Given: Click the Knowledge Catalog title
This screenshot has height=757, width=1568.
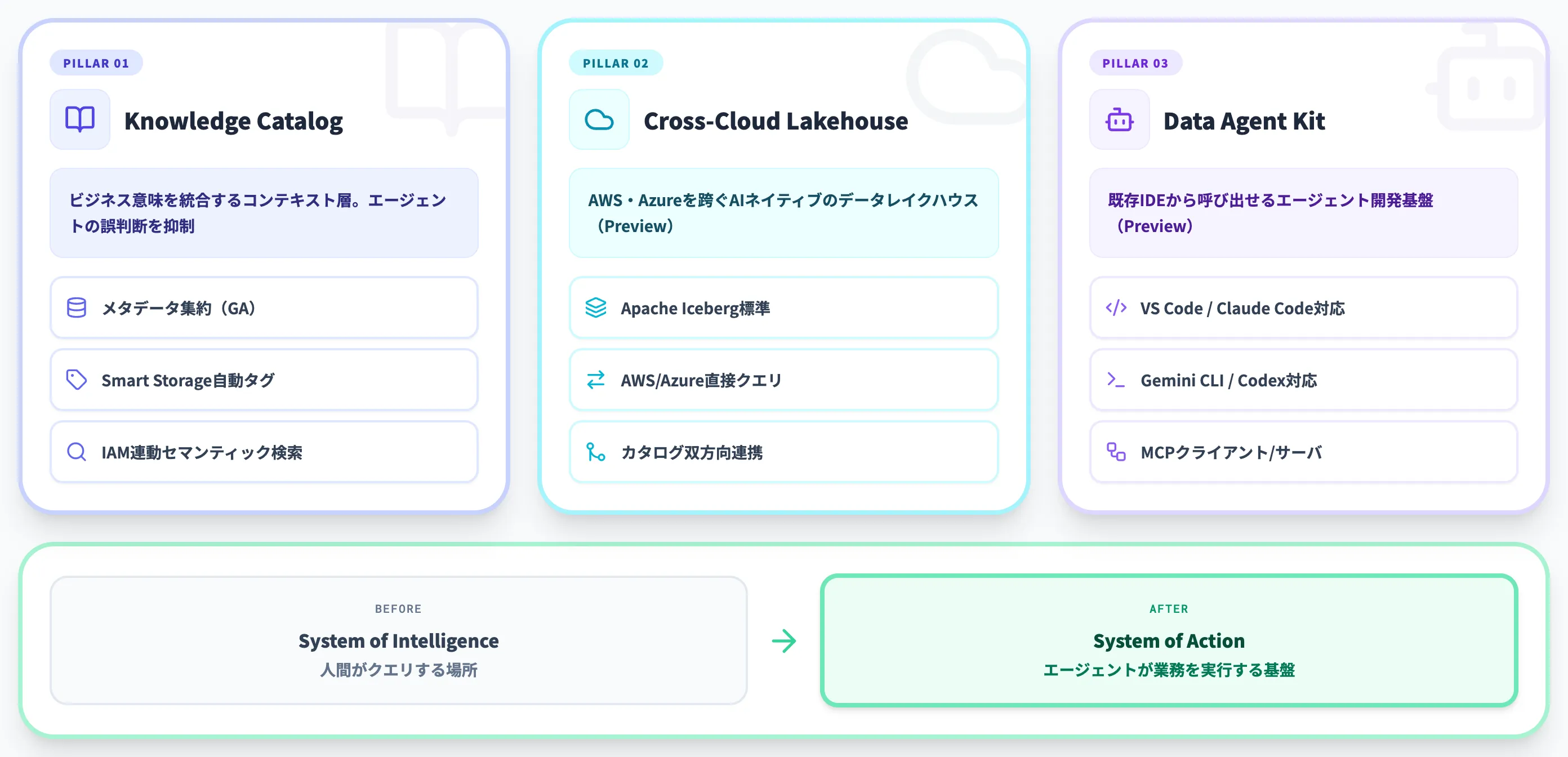Looking at the screenshot, I should [234, 121].
